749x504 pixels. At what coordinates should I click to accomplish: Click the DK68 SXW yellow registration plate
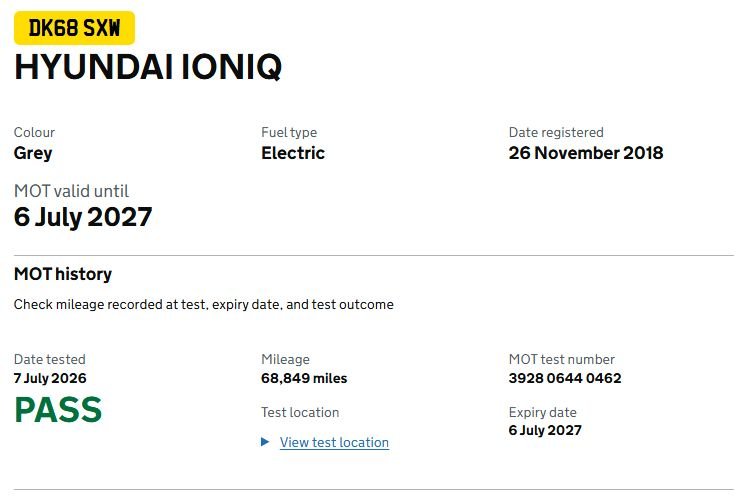coord(75,28)
